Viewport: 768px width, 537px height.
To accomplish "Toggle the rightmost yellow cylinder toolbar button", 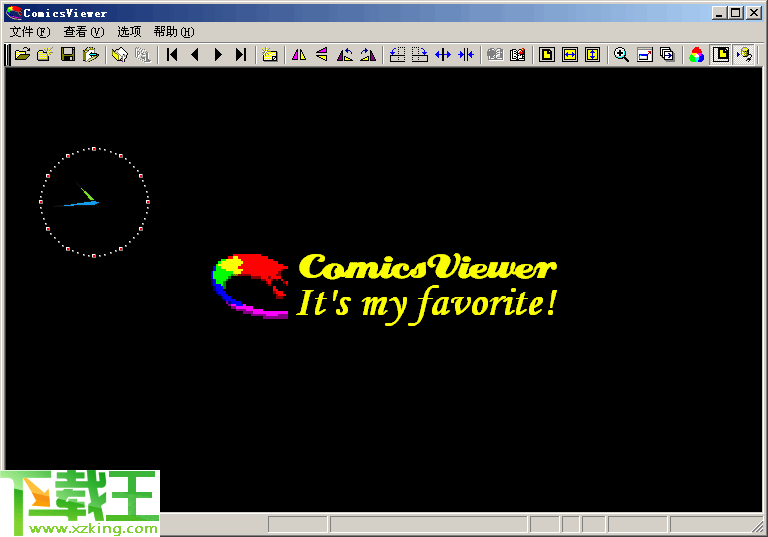I will [x=744, y=54].
